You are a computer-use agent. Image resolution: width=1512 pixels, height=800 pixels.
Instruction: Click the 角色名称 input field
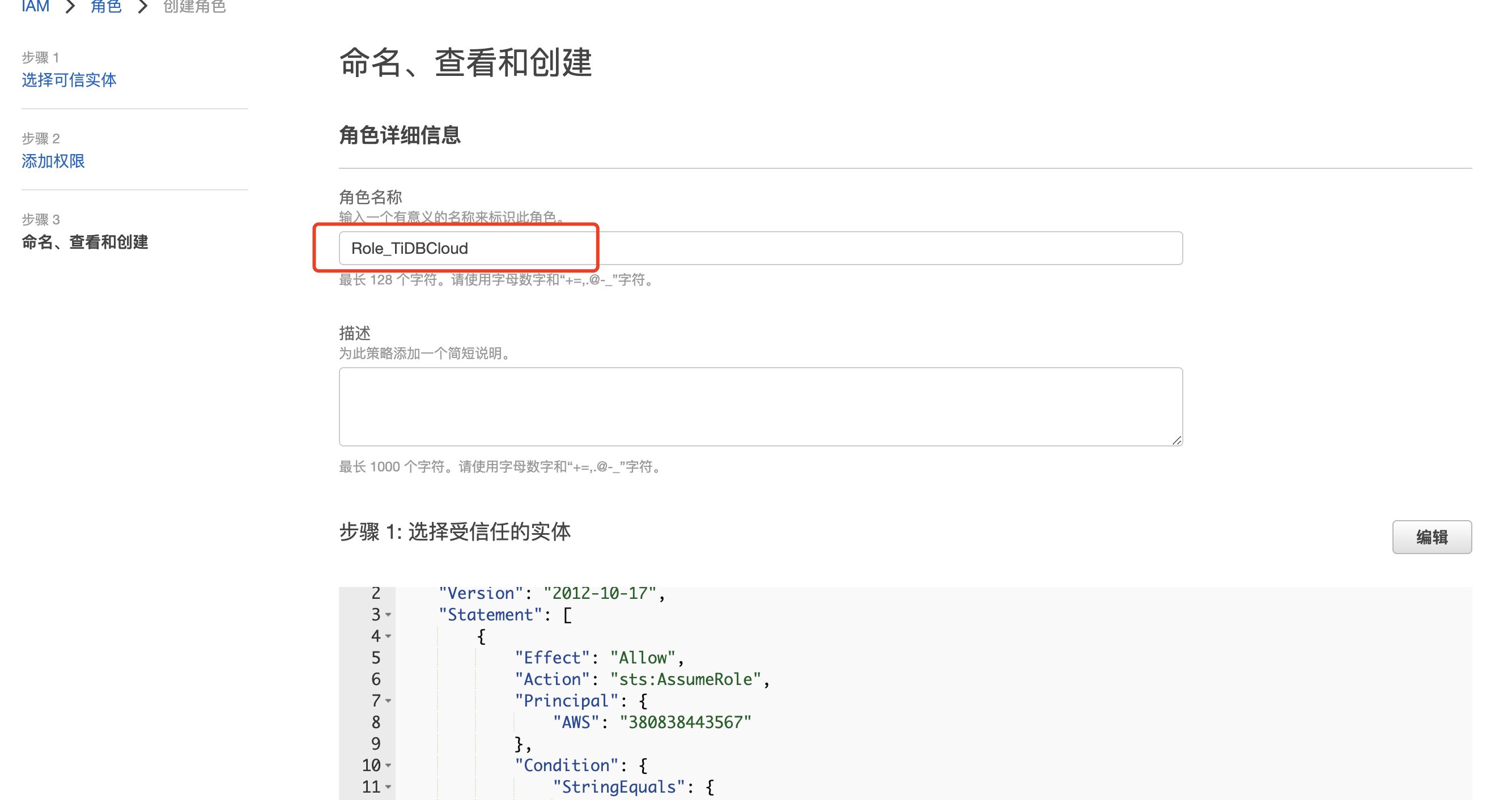[761, 248]
